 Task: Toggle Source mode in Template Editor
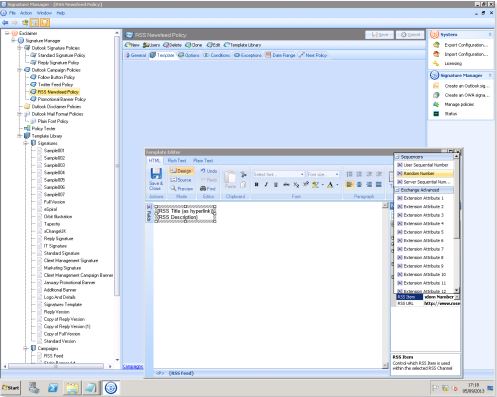(x=181, y=180)
